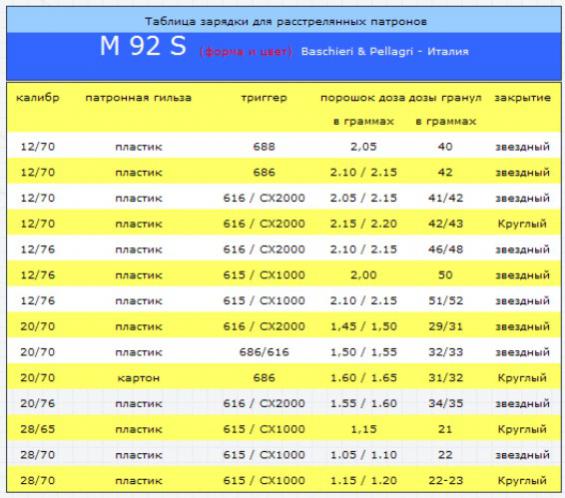Click shot dose '21'
565x498 pixels.
coord(445,429)
